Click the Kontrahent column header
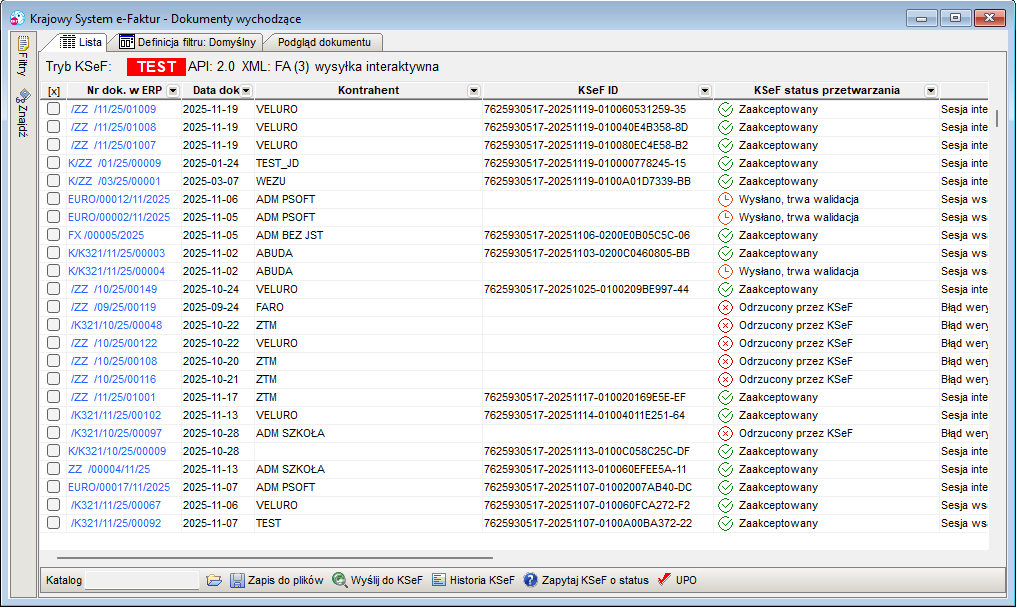This screenshot has width=1017, height=608. pyautogui.click(x=368, y=91)
